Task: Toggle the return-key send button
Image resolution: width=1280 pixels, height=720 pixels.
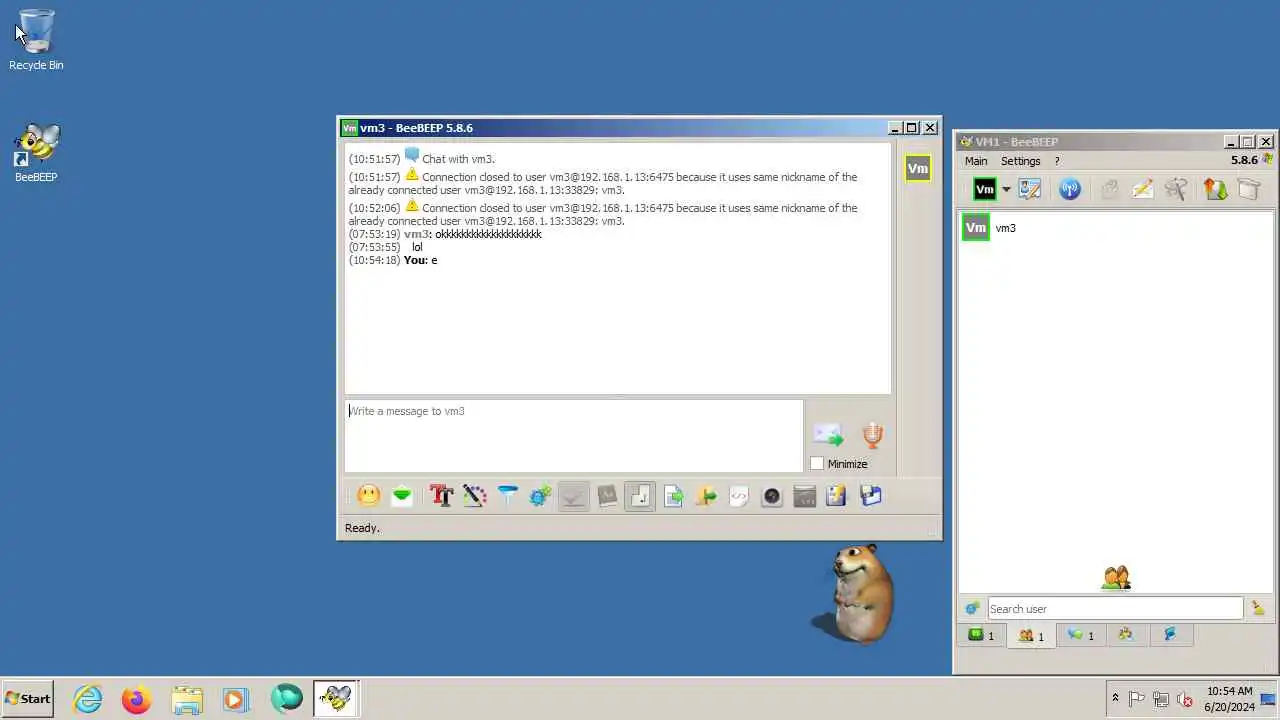Action: (x=640, y=496)
